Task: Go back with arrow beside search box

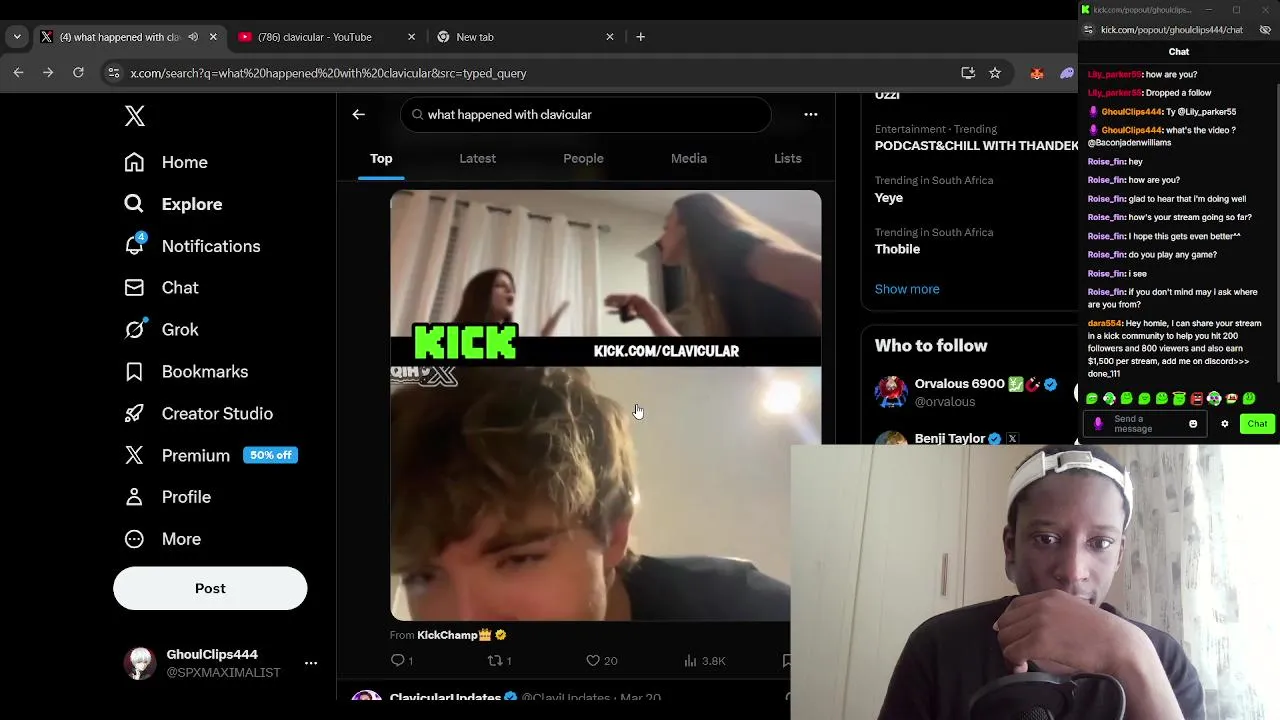Action: 359,115
